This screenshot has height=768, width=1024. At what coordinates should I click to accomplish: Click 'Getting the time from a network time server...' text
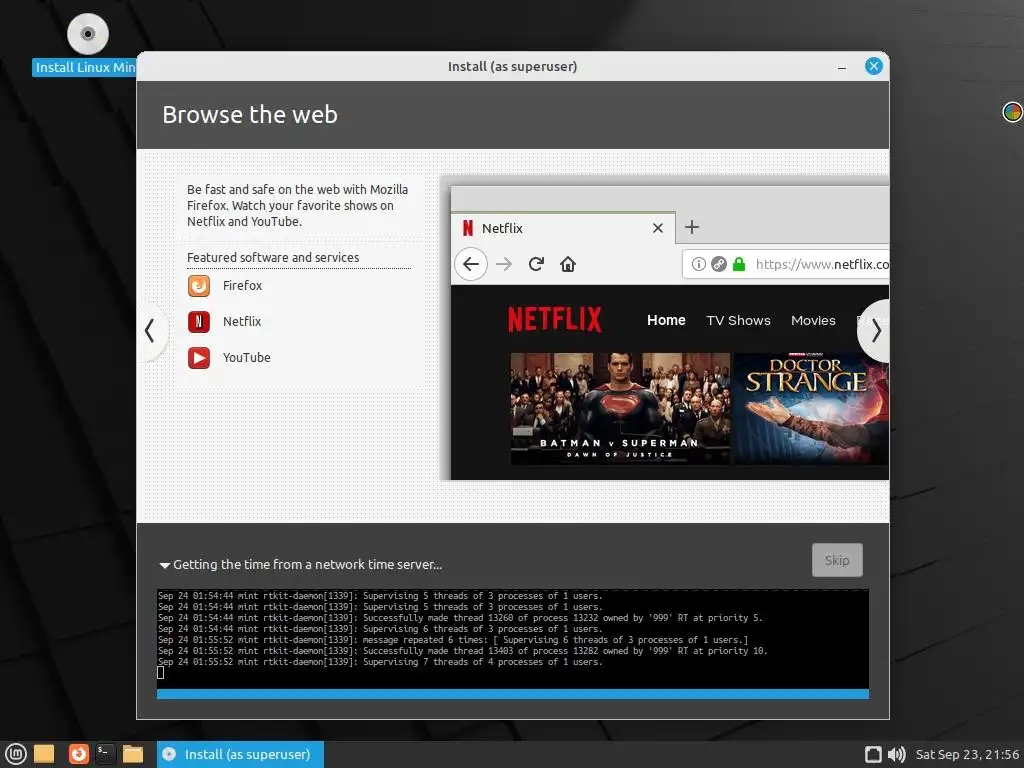[308, 565]
